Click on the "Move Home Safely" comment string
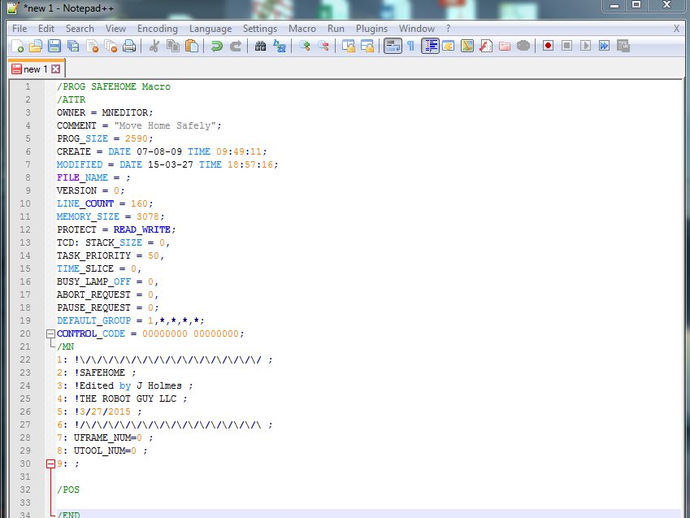The width and height of the screenshot is (690, 518). (x=165, y=126)
